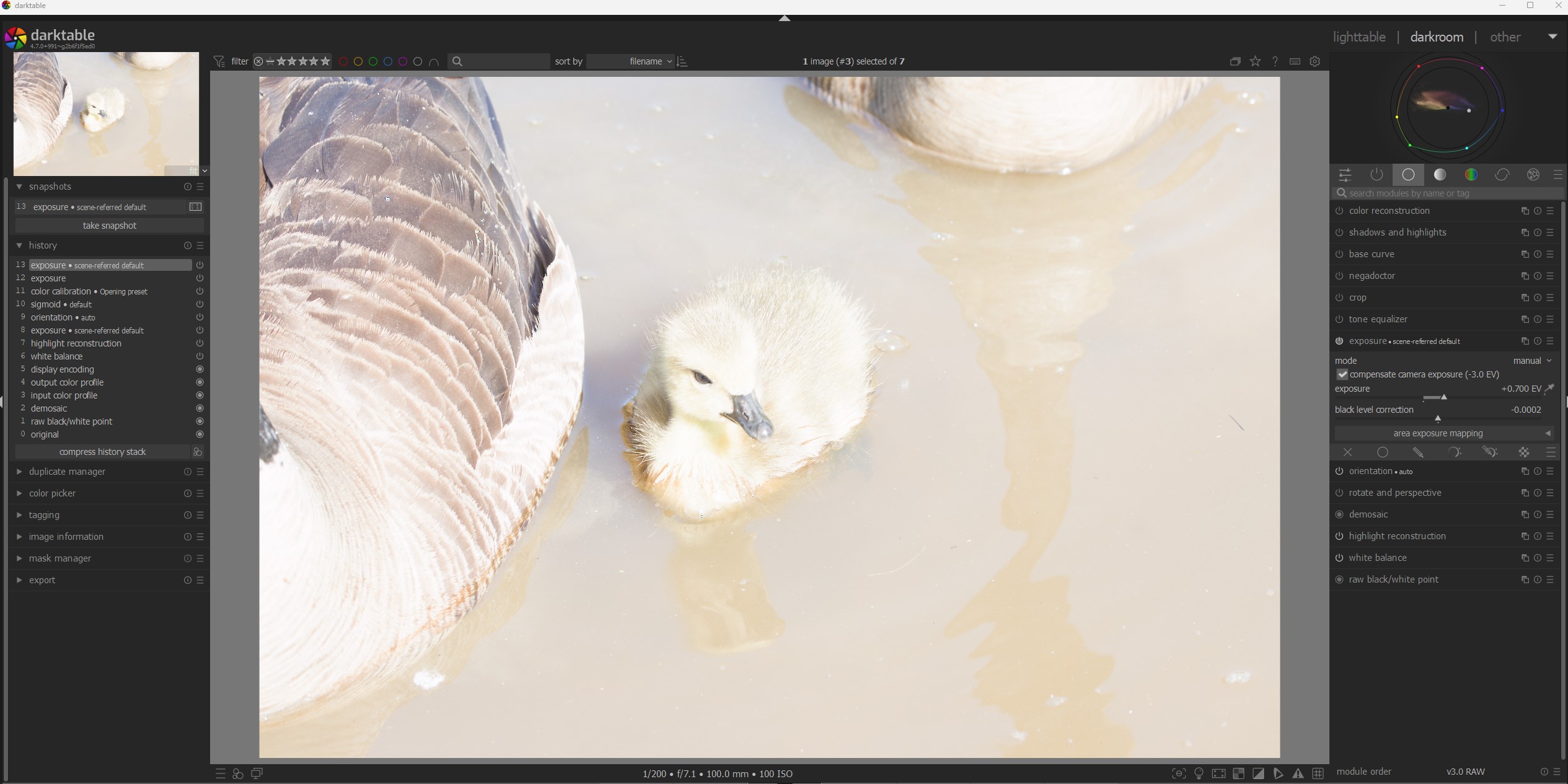The height and width of the screenshot is (784, 1568).
Task: Expand the export panel
Action: click(x=42, y=580)
